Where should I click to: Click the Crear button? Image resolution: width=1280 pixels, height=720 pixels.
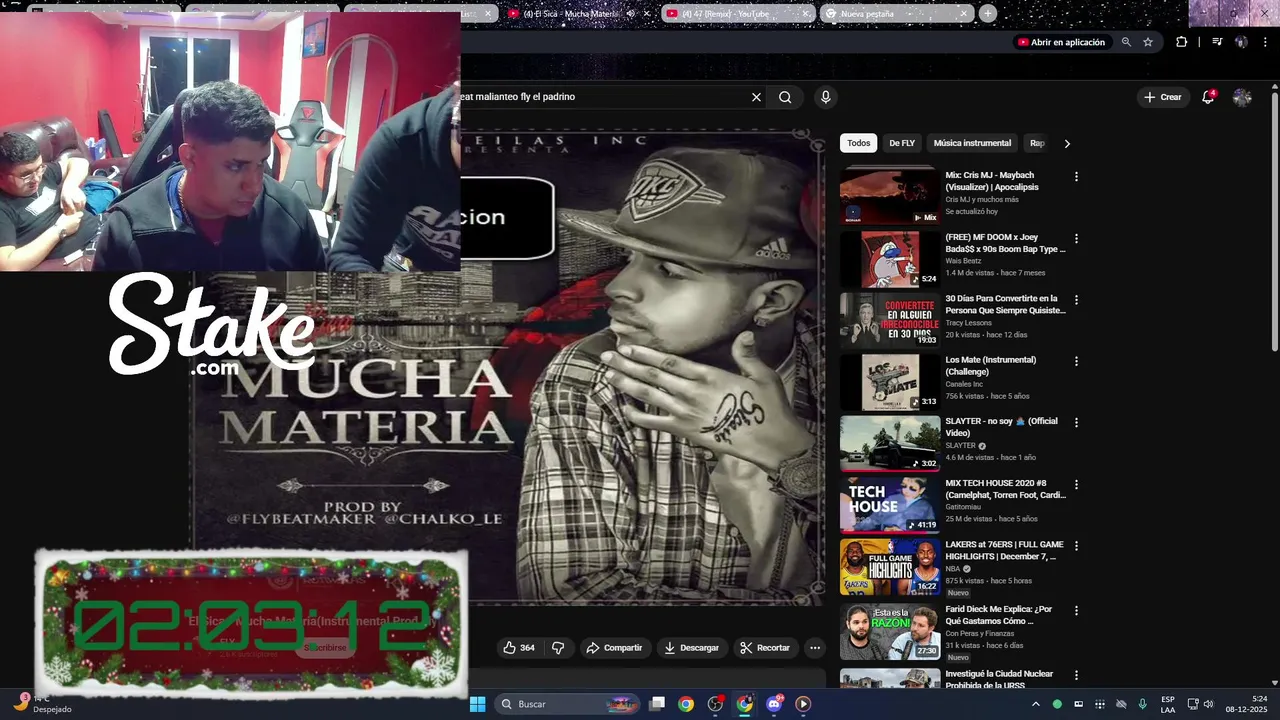(x=1163, y=97)
